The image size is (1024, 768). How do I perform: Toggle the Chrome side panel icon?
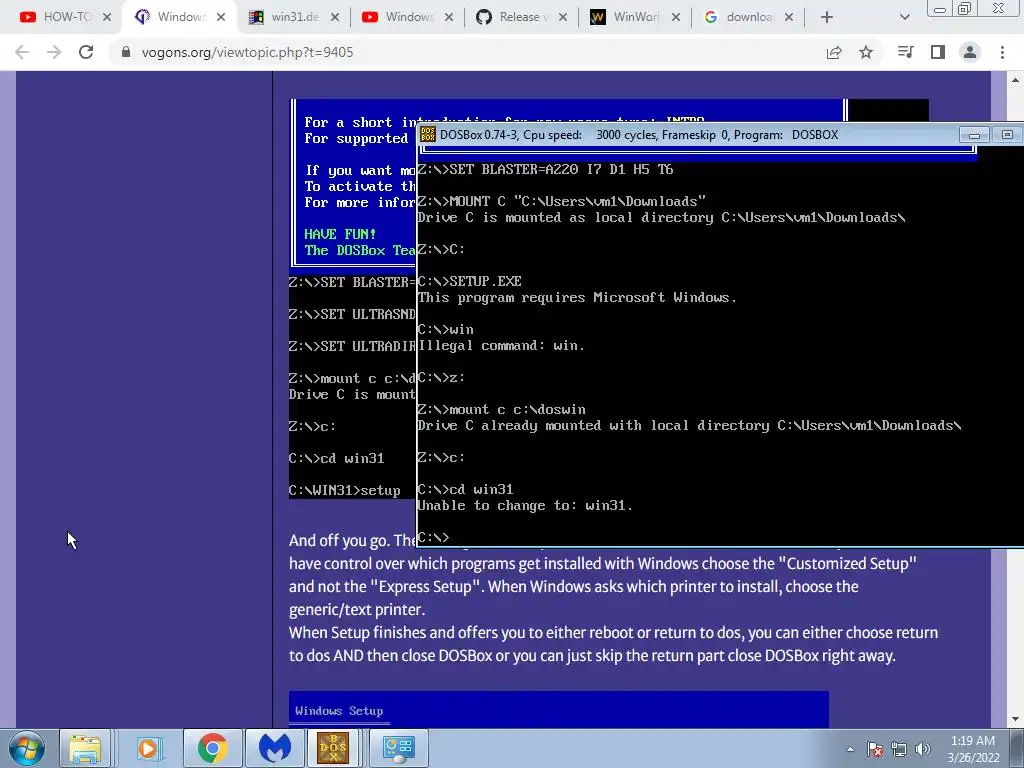pyautogui.click(x=938, y=52)
